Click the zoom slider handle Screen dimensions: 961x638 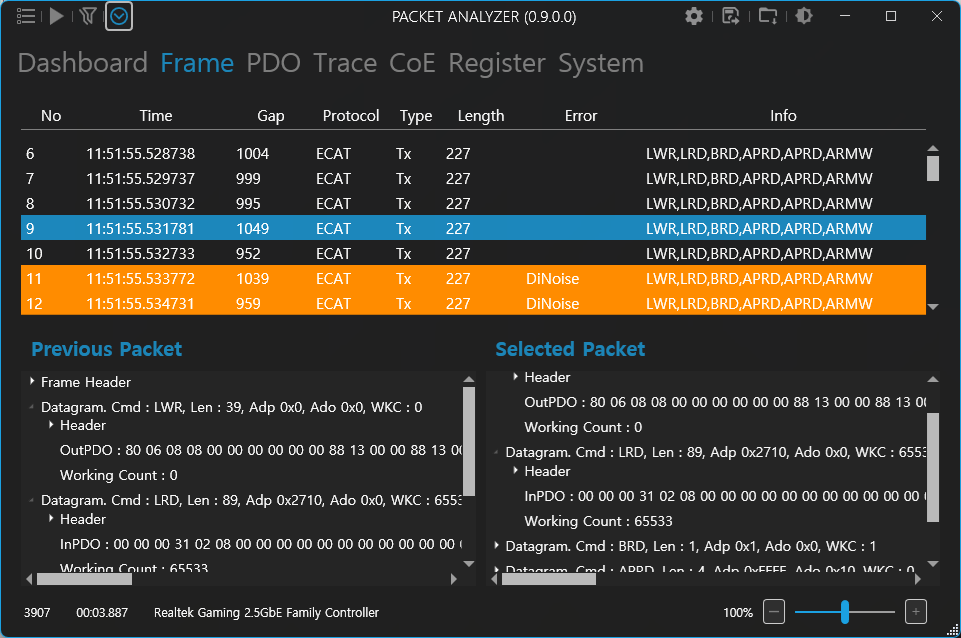point(845,612)
